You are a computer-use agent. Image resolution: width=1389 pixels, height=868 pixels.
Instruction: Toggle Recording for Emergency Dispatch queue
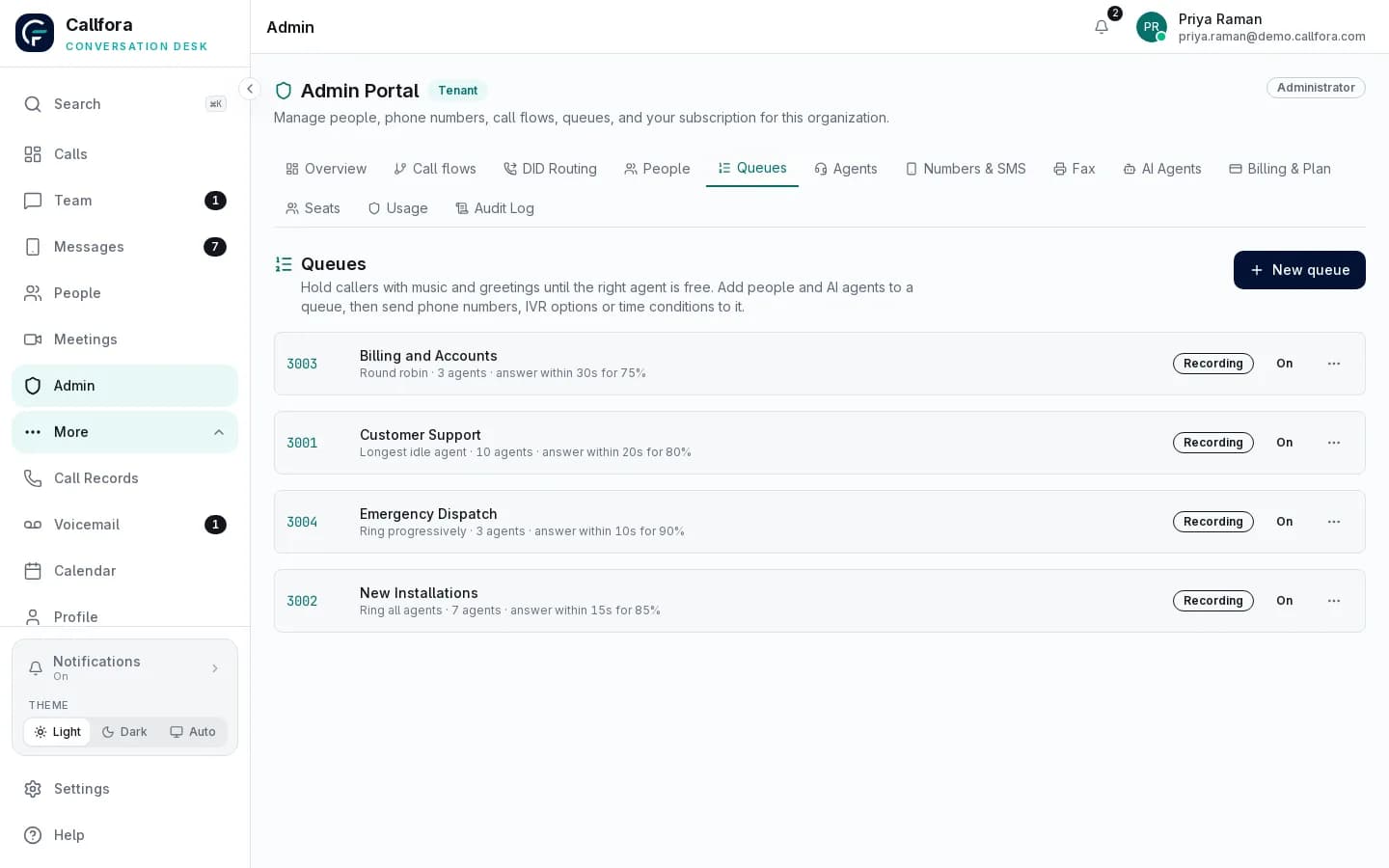(x=1213, y=522)
